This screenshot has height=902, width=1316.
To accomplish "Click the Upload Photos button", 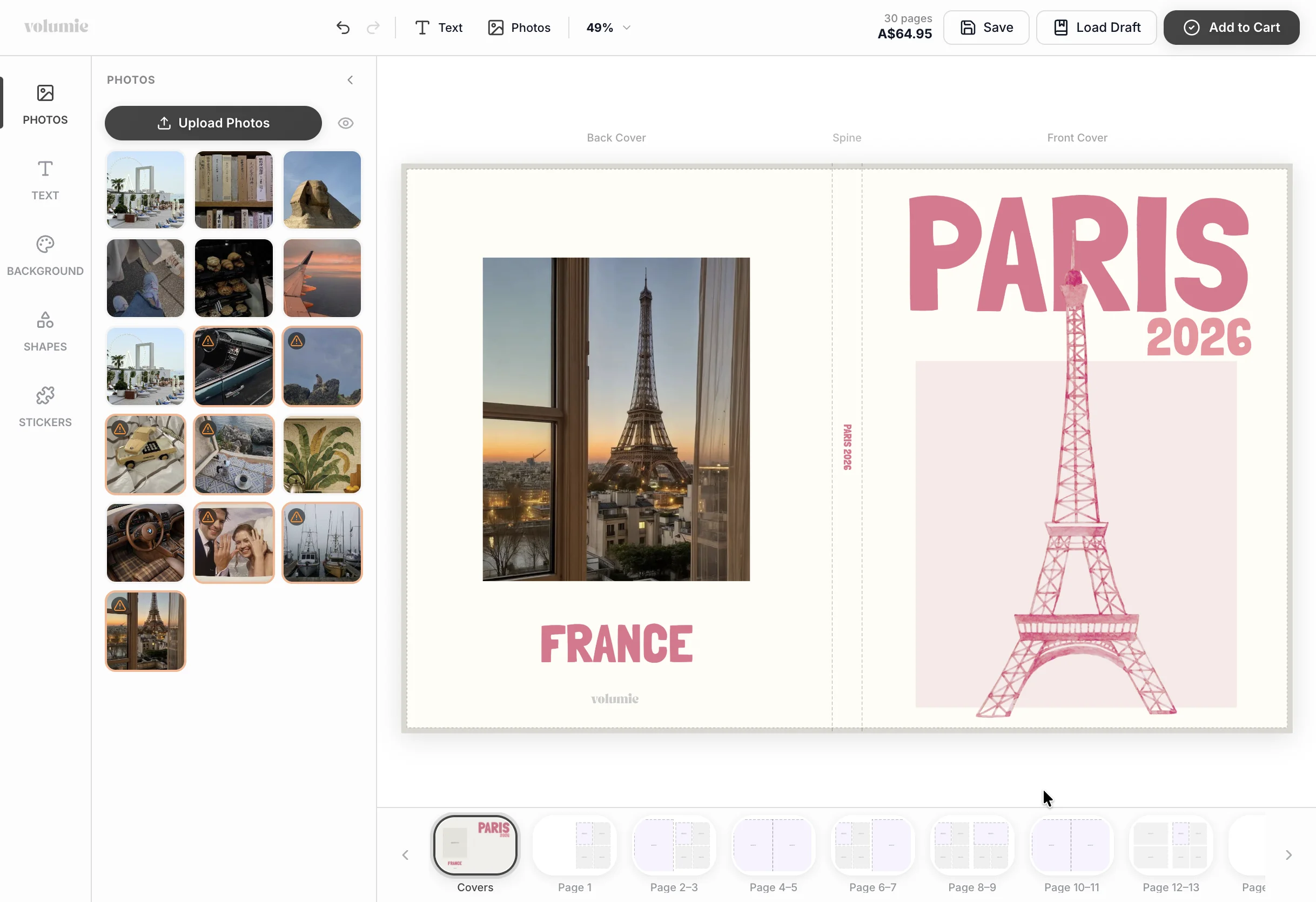I will tap(213, 123).
